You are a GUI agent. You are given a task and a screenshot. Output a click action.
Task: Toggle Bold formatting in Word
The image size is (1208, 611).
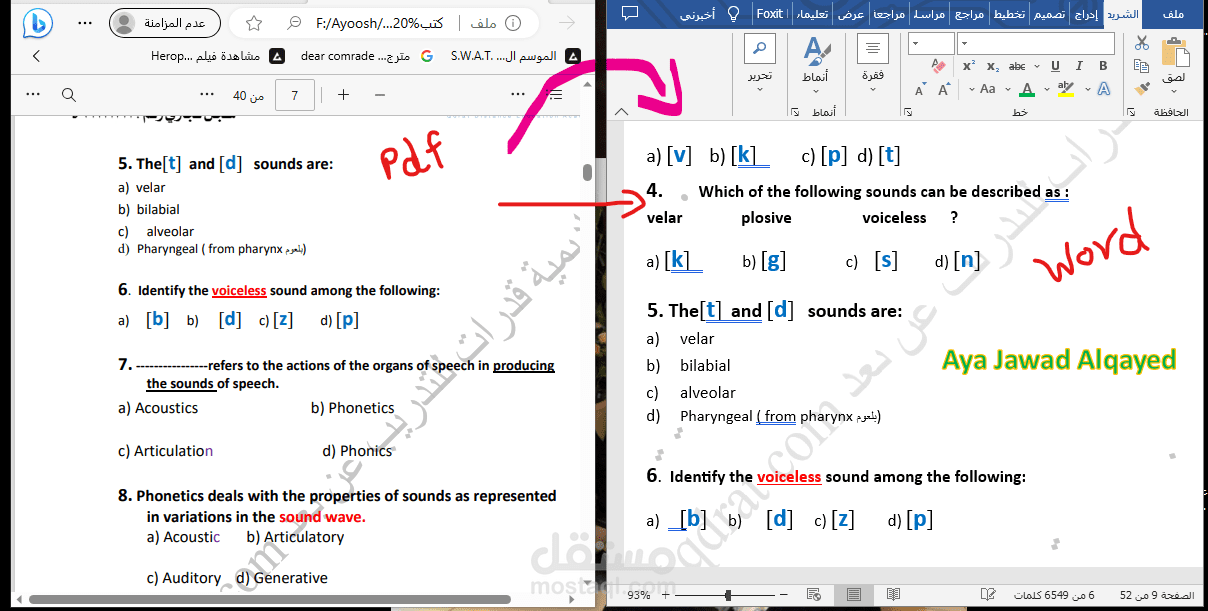click(x=1103, y=66)
